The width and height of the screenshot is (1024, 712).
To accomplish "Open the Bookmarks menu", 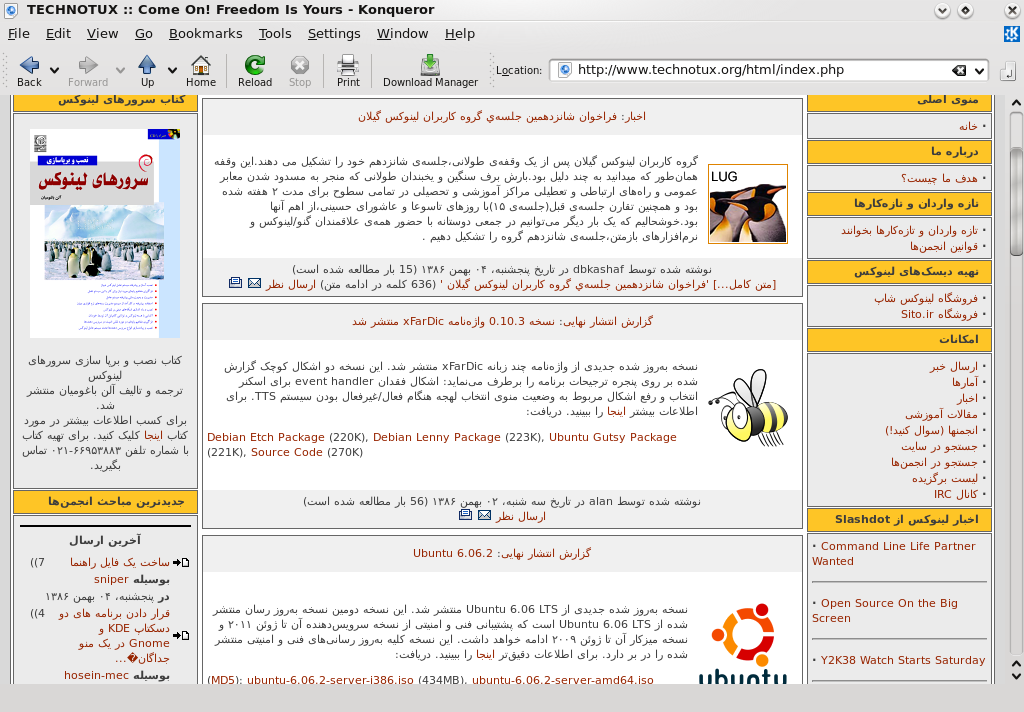I will 205,33.
